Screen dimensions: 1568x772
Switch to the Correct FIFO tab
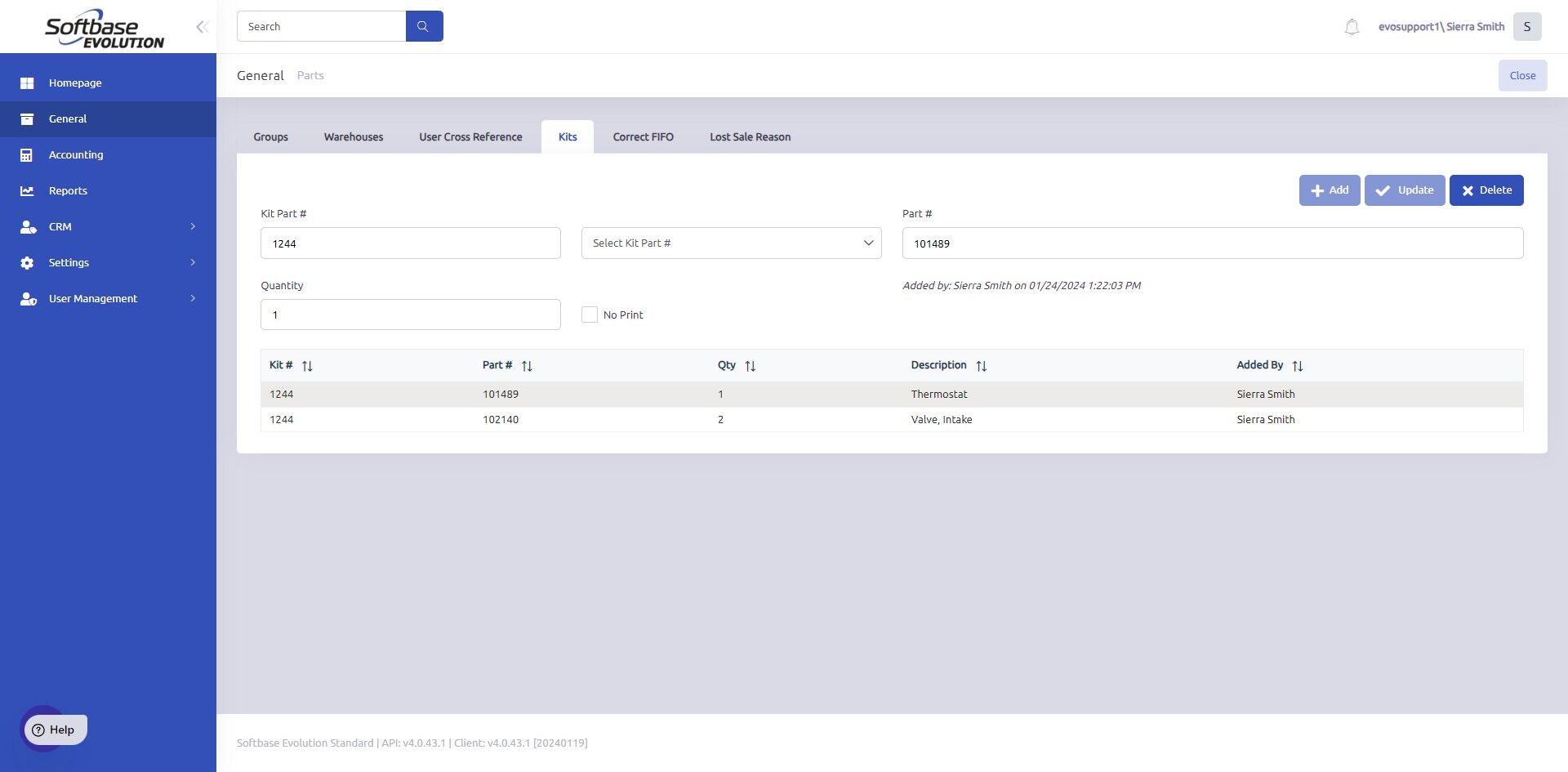coord(643,136)
